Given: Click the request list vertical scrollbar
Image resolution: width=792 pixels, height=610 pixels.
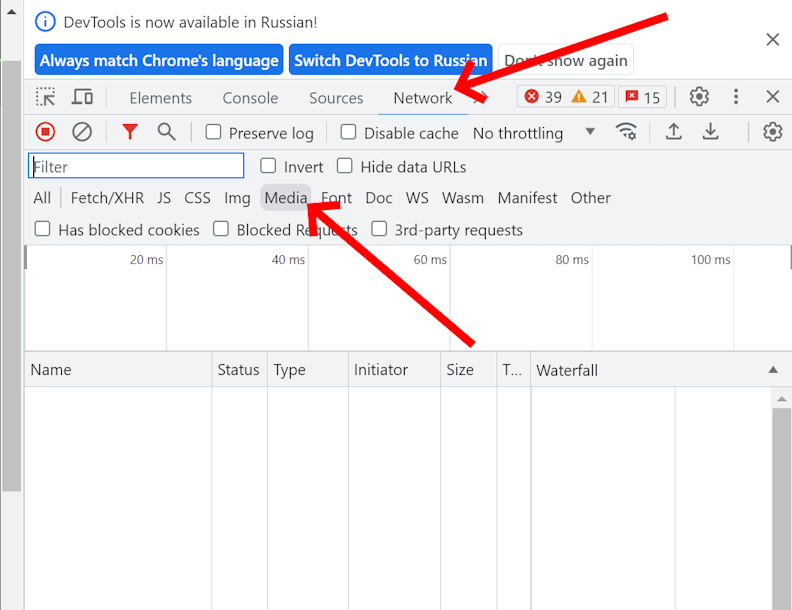Looking at the screenshot, I should tap(781, 507).
